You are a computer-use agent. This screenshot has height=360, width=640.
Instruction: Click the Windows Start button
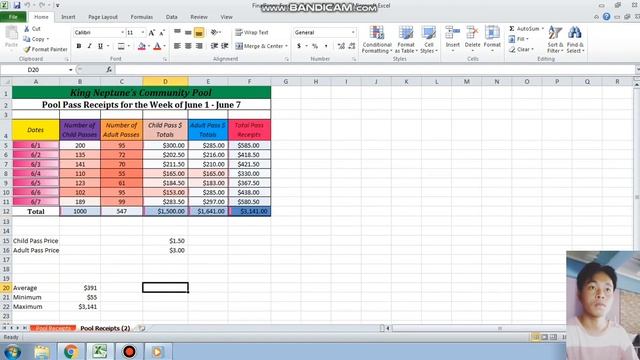click(x=12, y=351)
